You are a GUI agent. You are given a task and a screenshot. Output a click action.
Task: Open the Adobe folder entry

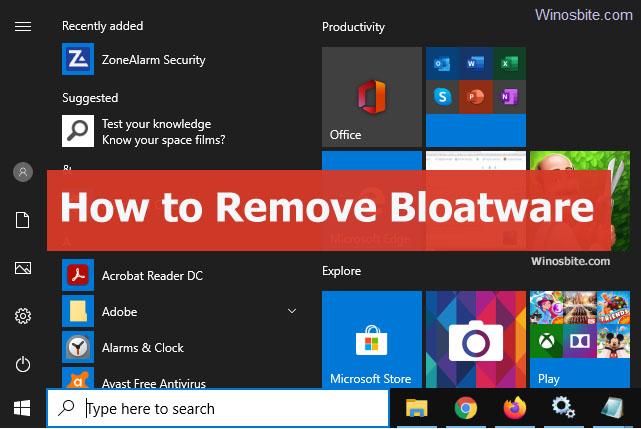point(120,311)
